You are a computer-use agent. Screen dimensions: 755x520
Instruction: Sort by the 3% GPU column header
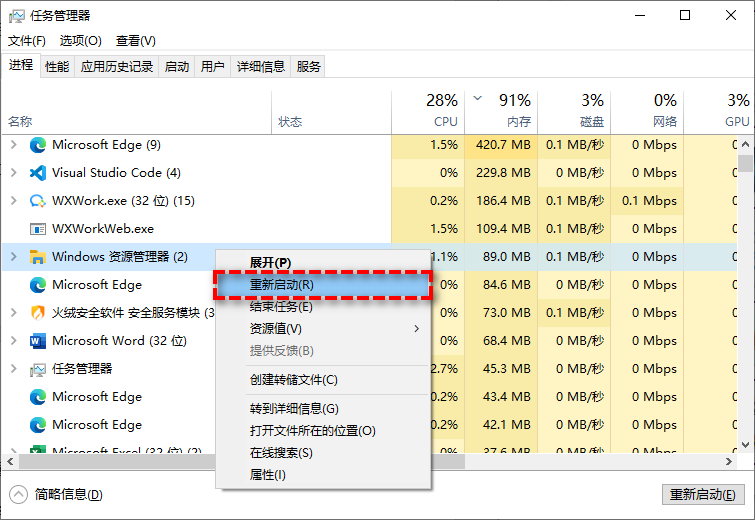pos(719,112)
